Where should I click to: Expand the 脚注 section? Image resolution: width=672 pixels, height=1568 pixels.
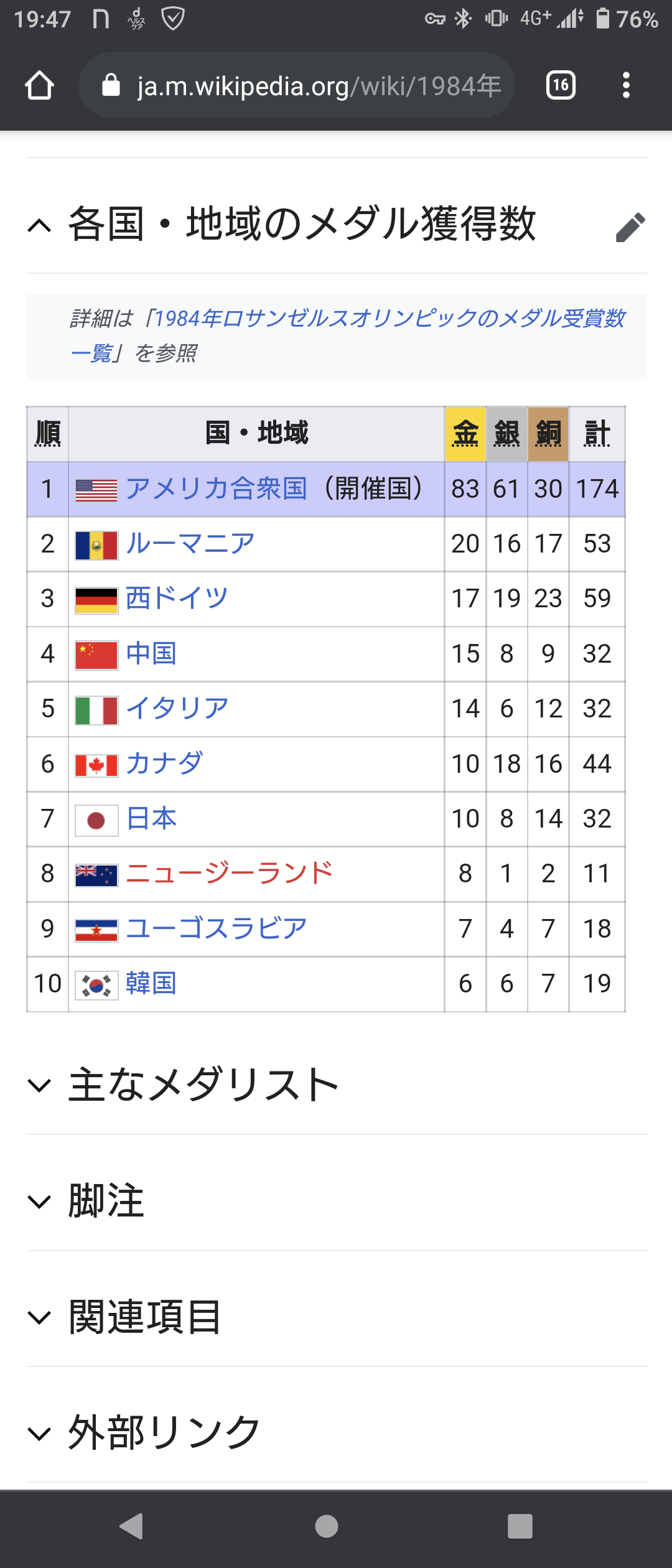pos(40,1201)
